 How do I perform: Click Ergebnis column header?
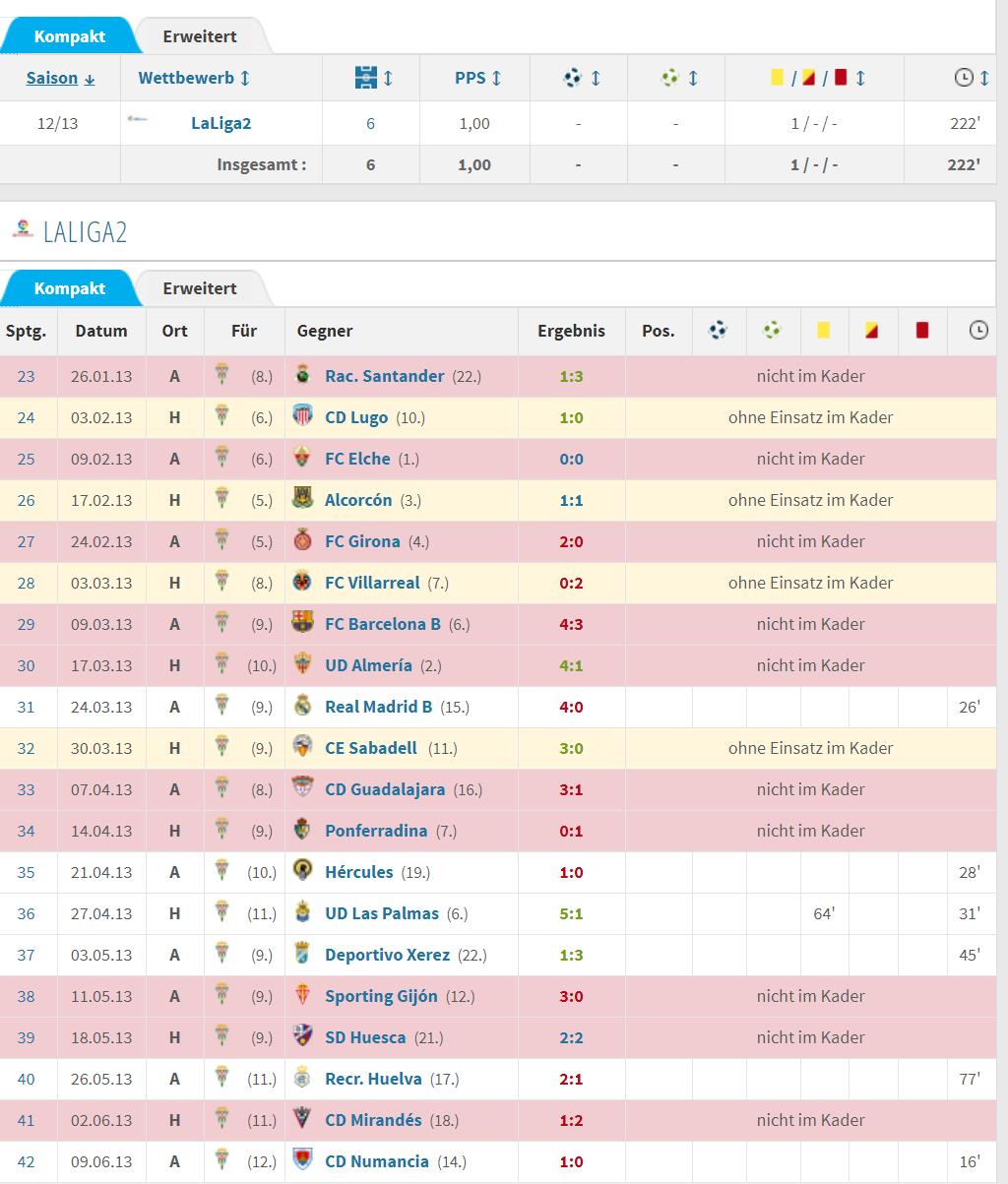pyautogui.click(x=571, y=331)
